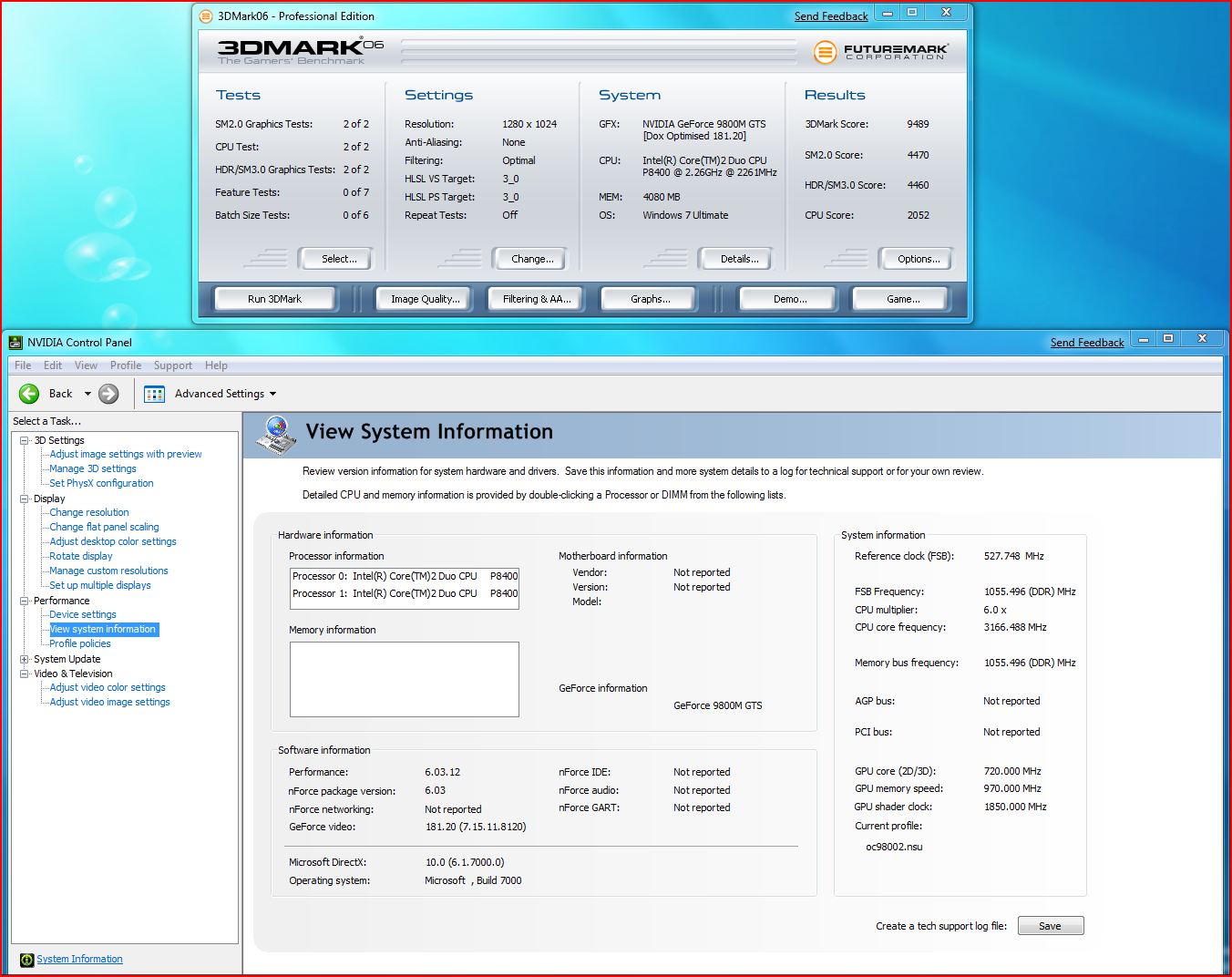Select View system information
Screen dimensions: 1232x977
103,629
